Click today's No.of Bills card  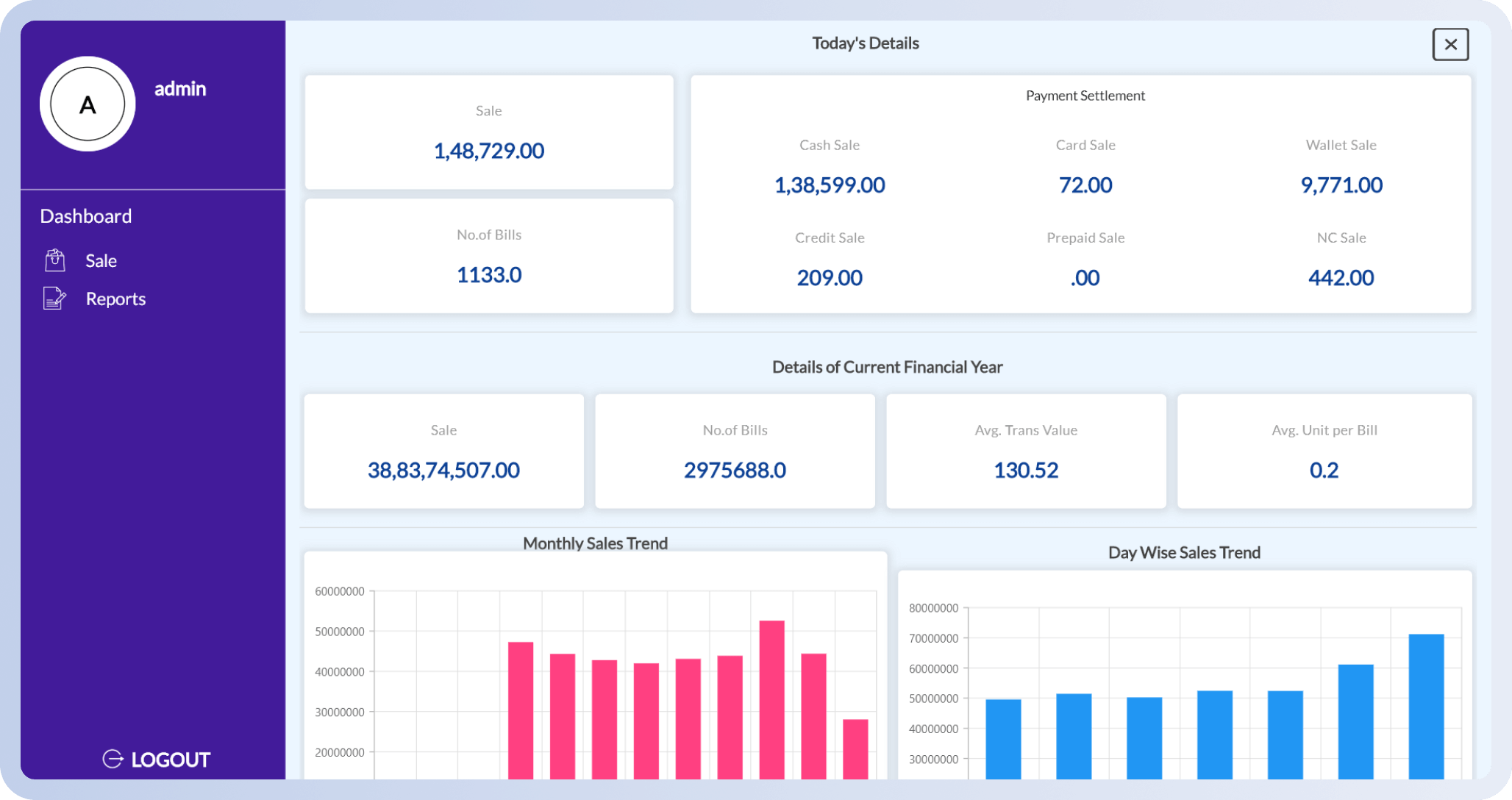coord(489,256)
